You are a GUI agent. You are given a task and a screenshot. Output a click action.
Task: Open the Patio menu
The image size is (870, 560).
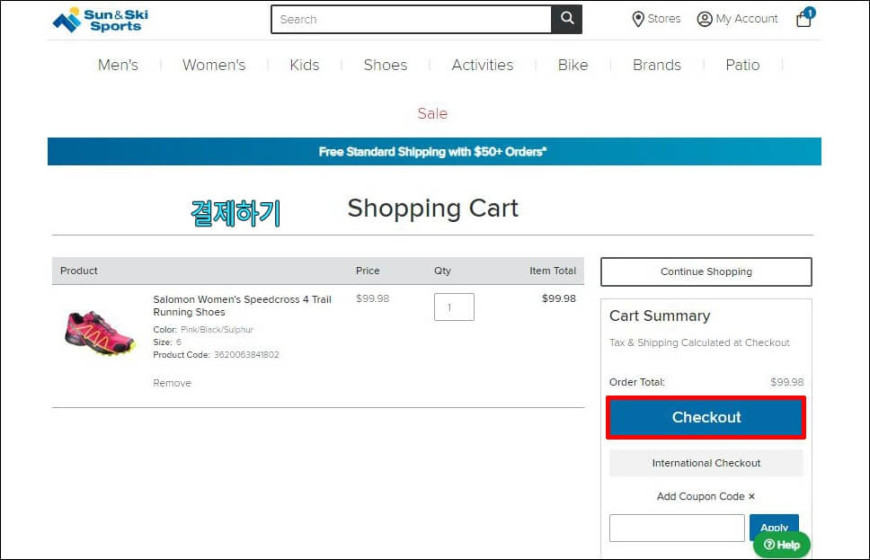coord(742,65)
